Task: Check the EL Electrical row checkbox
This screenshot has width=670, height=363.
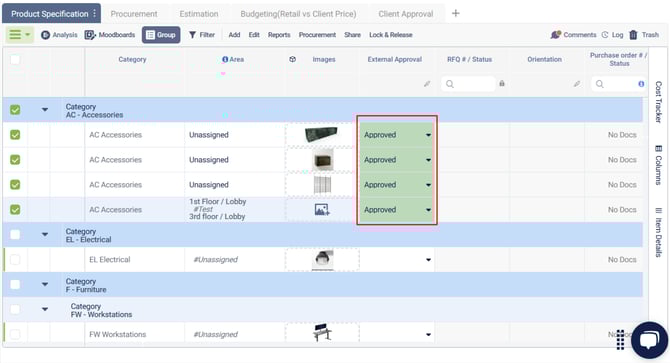Action: (x=15, y=260)
